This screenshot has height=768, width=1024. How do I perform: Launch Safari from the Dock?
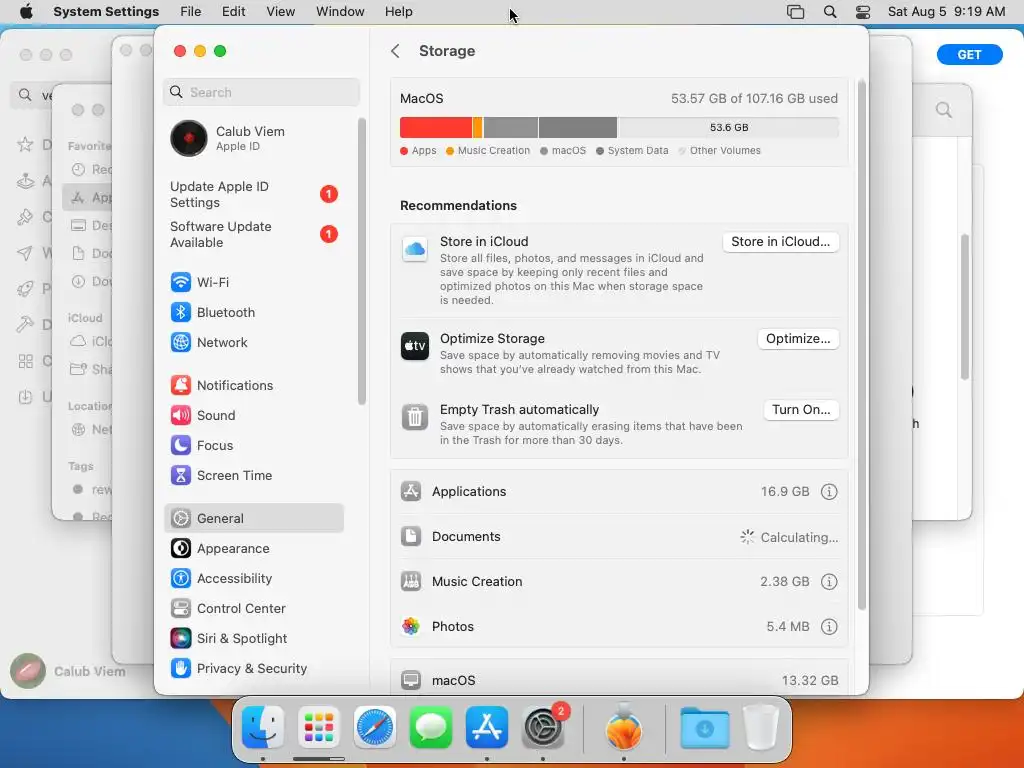[375, 727]
